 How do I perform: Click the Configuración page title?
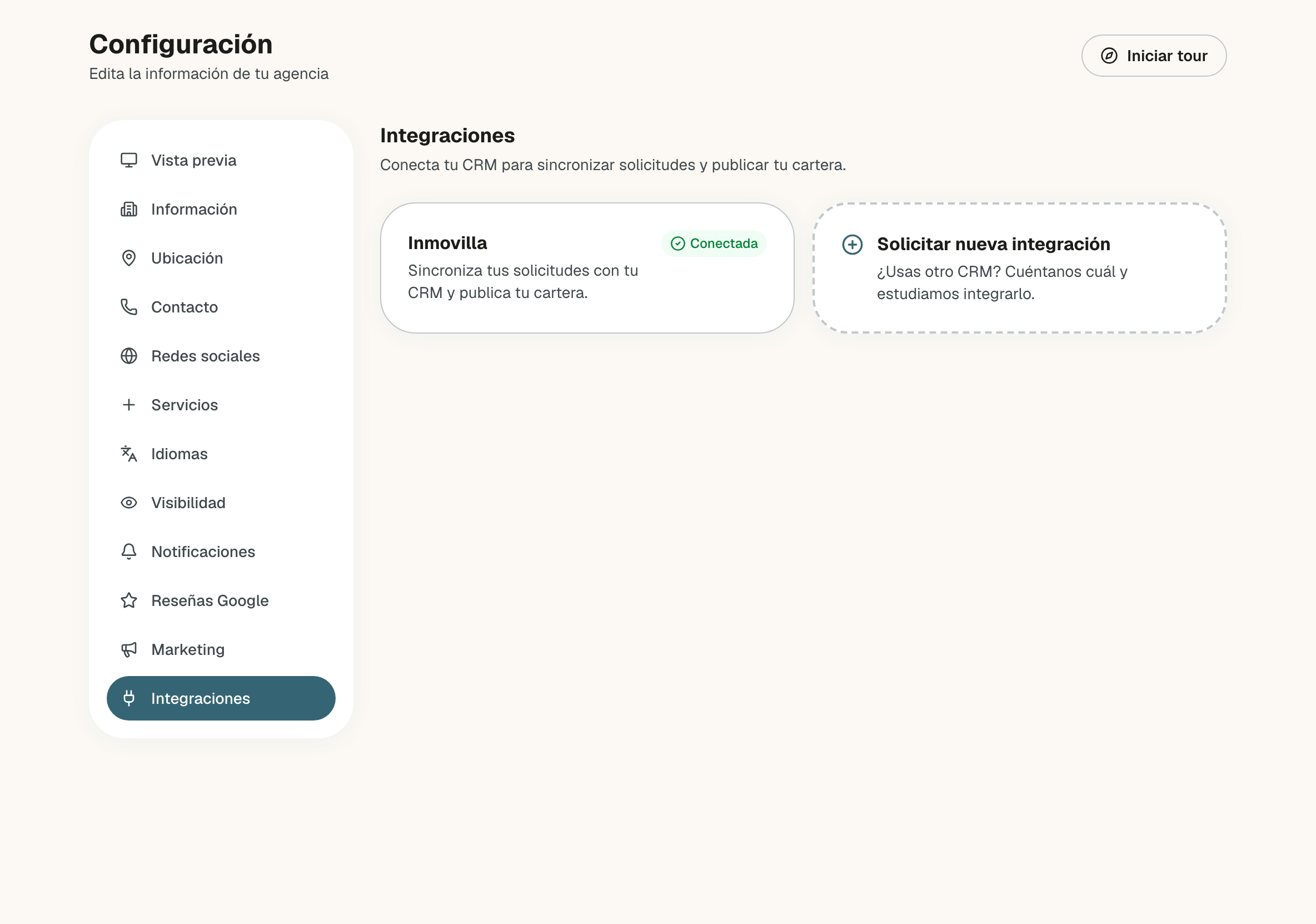[x=181, y=44]
